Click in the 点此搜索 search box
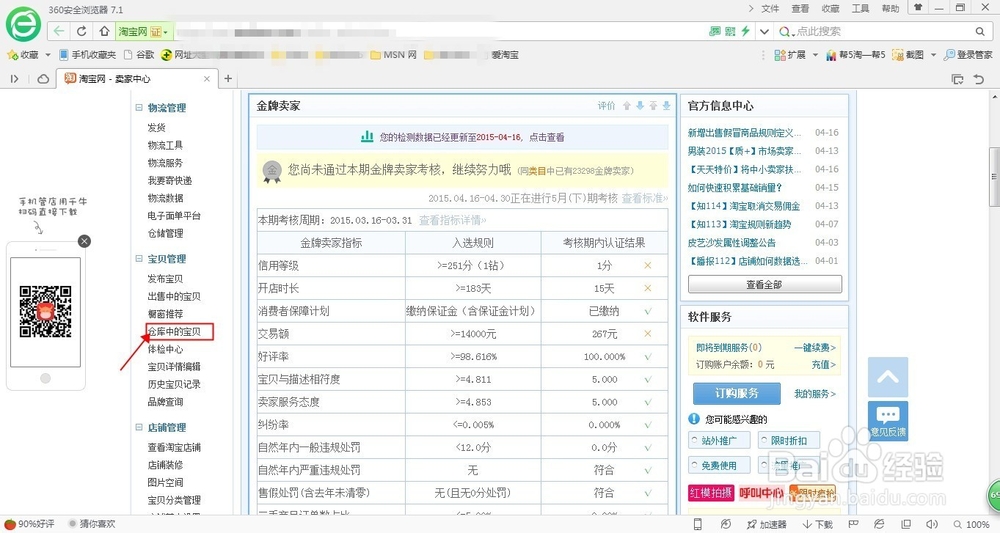Image resolution: width=1000 pixels, height=533 pixels. pos(882,31)
